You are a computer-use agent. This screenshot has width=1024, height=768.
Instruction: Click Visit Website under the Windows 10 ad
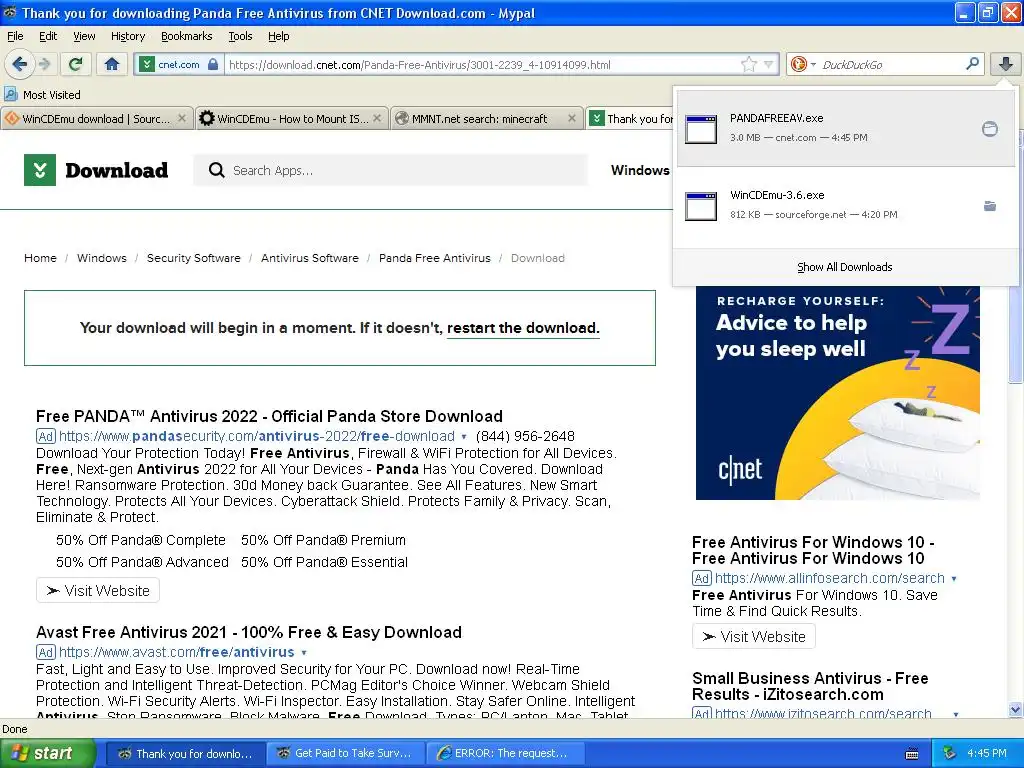tap(754, 637)
